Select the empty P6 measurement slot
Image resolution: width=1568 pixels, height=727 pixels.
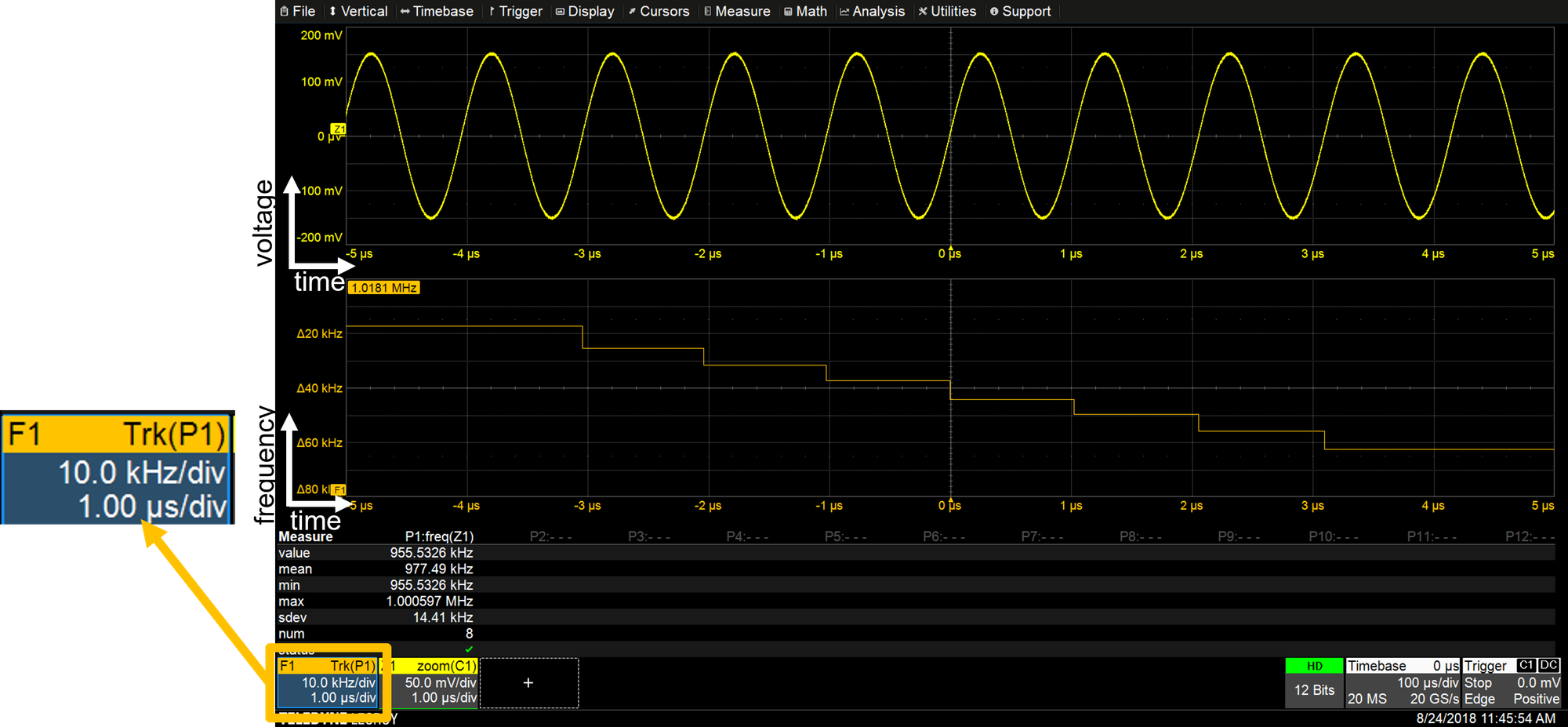944,537
